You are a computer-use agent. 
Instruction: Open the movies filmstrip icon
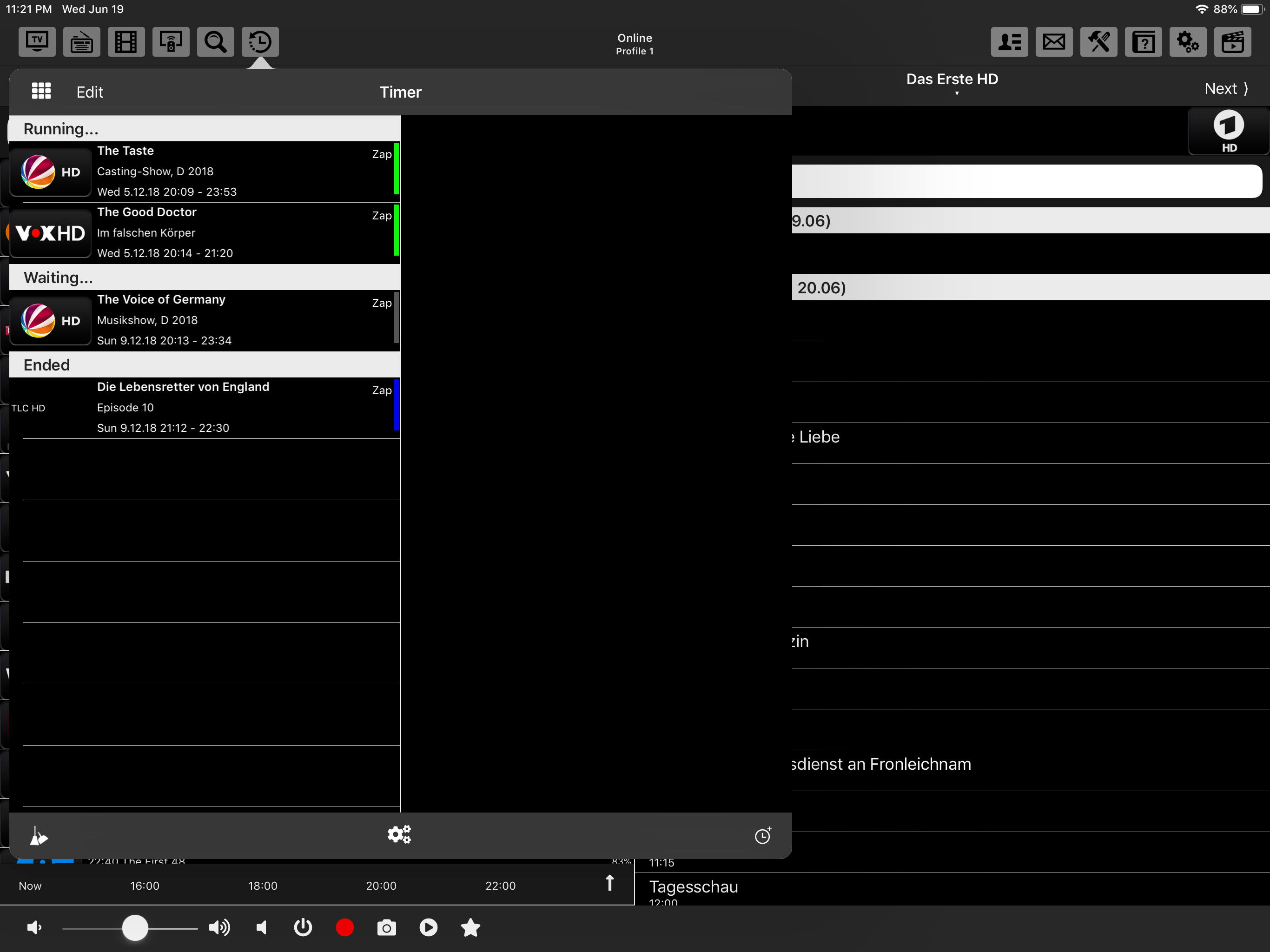126,41
